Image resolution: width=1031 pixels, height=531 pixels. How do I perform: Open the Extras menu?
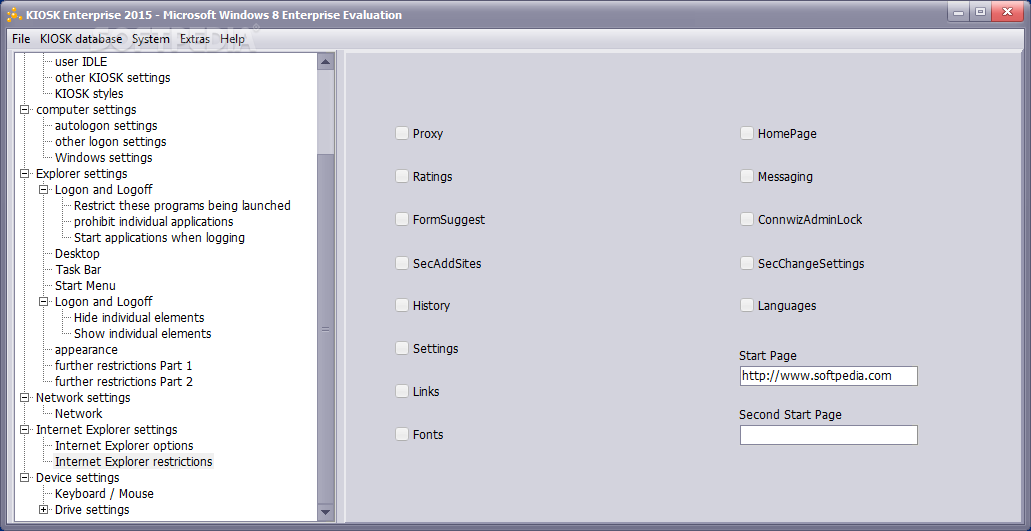195,39
